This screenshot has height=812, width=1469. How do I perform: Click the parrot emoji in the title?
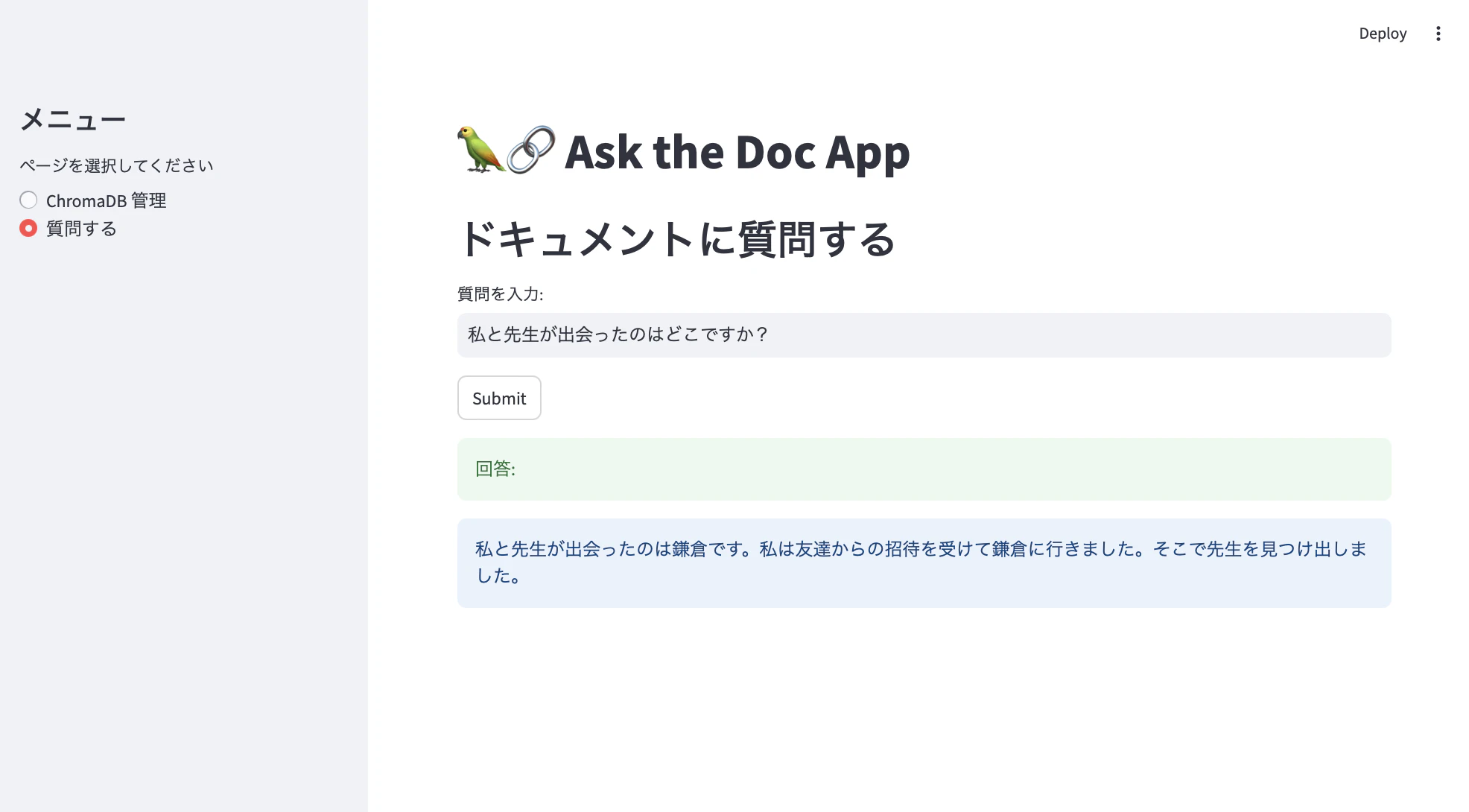tap(480, 150)
